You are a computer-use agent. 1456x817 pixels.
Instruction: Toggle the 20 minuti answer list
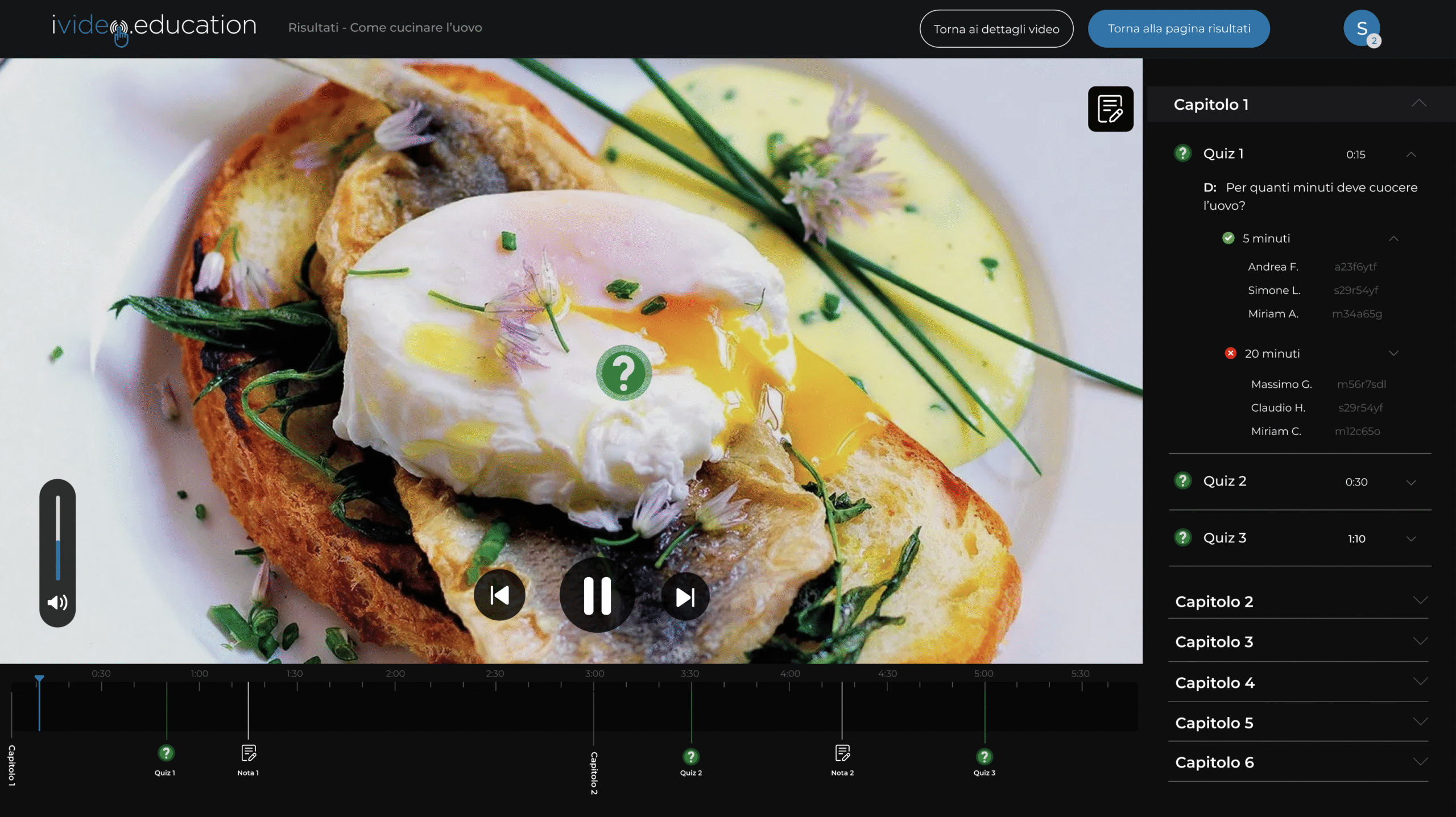pyautogui.click(x=1393, y=353)
